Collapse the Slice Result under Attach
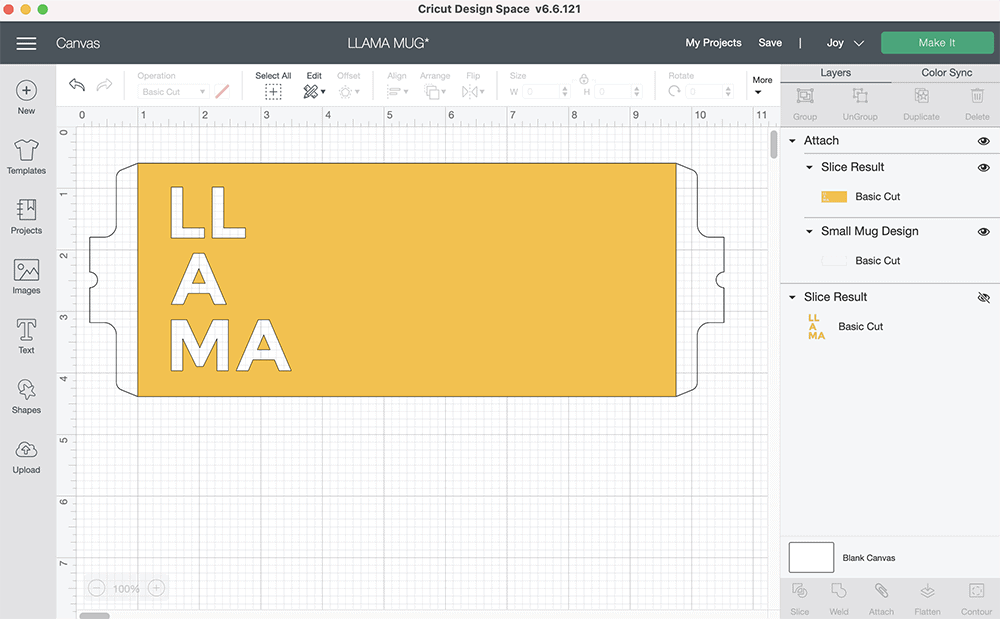The image size is (1000, 619). [x=809, y=167]
